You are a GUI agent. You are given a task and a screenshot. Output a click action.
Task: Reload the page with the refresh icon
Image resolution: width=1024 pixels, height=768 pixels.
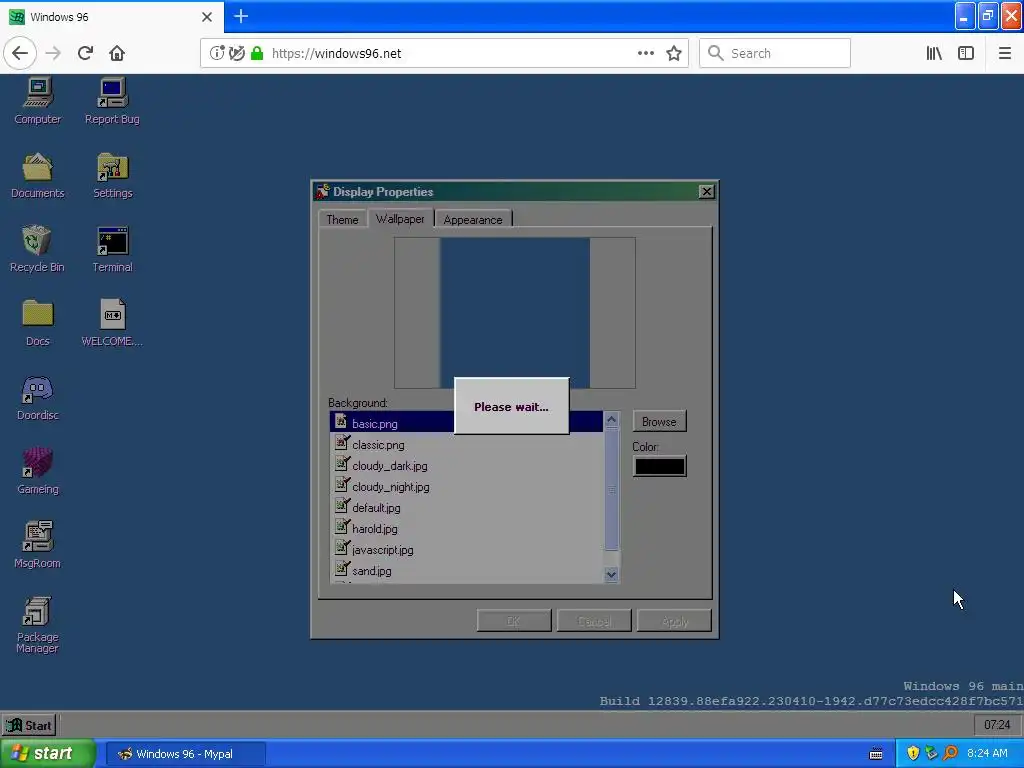85,53
